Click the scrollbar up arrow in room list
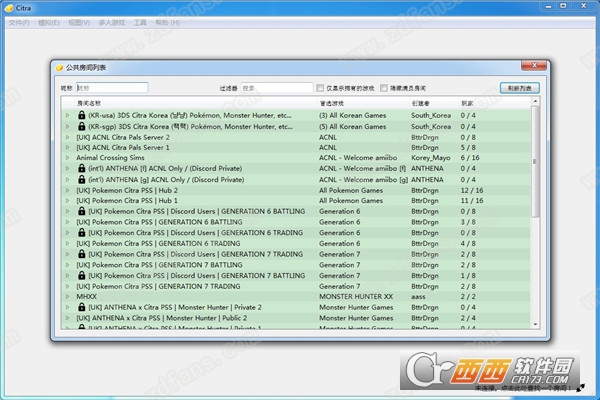 (x=535, y=101)
